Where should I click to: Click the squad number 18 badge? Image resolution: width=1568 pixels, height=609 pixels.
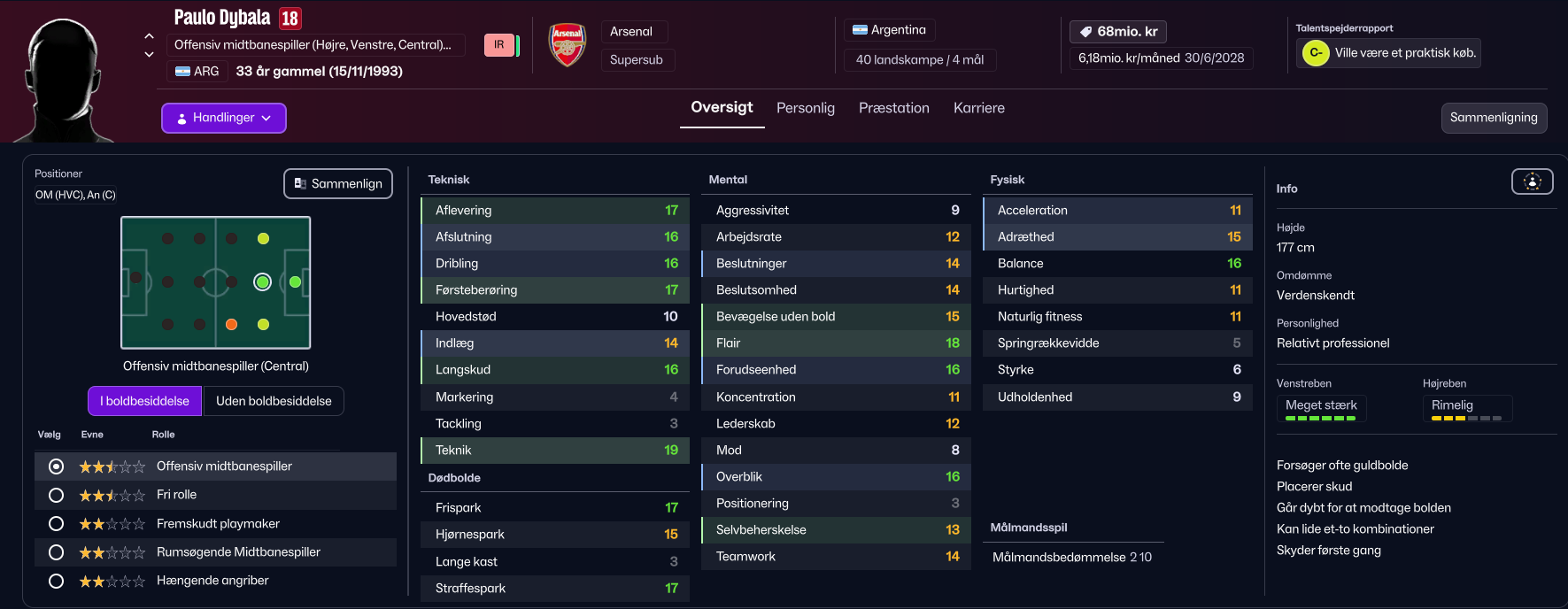coord(290,19)
